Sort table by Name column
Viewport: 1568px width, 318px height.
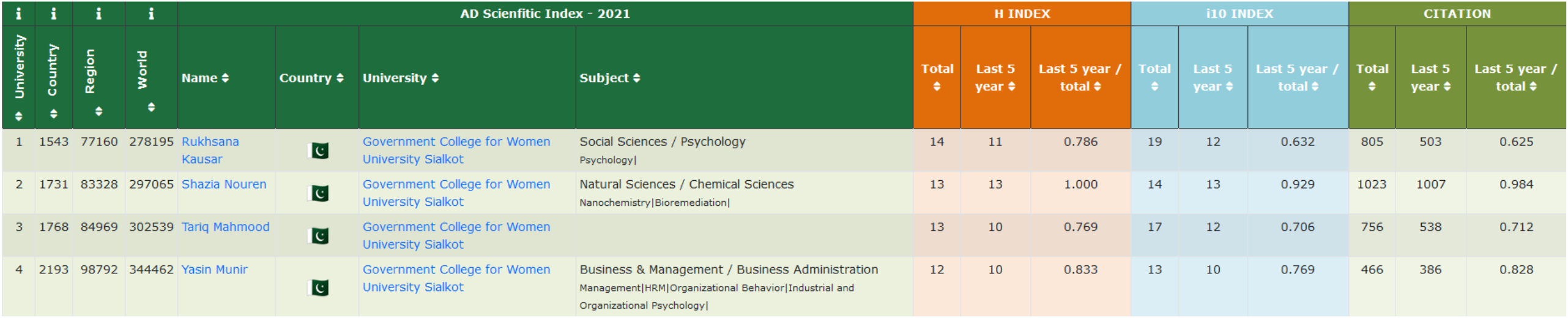(205, 78)
